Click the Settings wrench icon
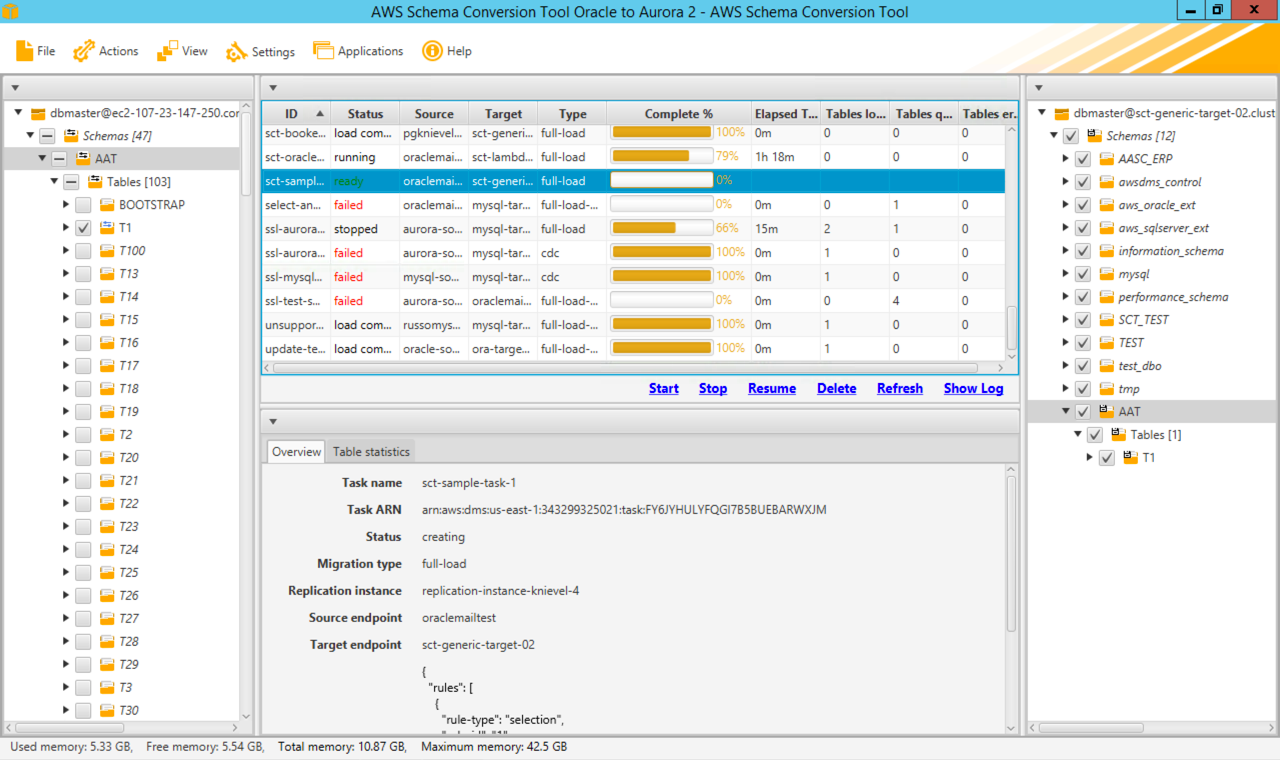This screenshot has height=760, width=1280. (237, 51)
